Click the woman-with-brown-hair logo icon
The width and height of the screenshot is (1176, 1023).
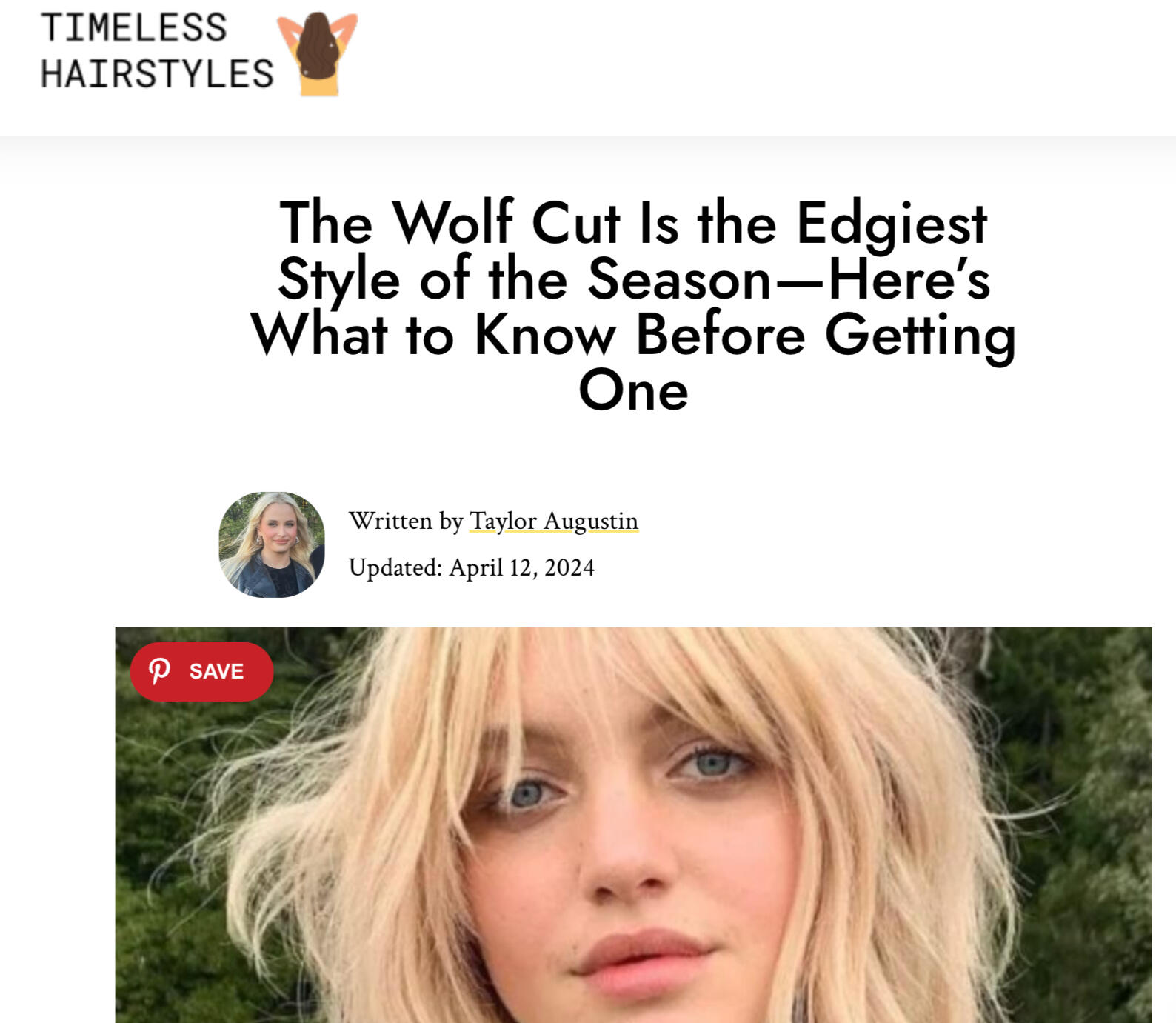317,54
